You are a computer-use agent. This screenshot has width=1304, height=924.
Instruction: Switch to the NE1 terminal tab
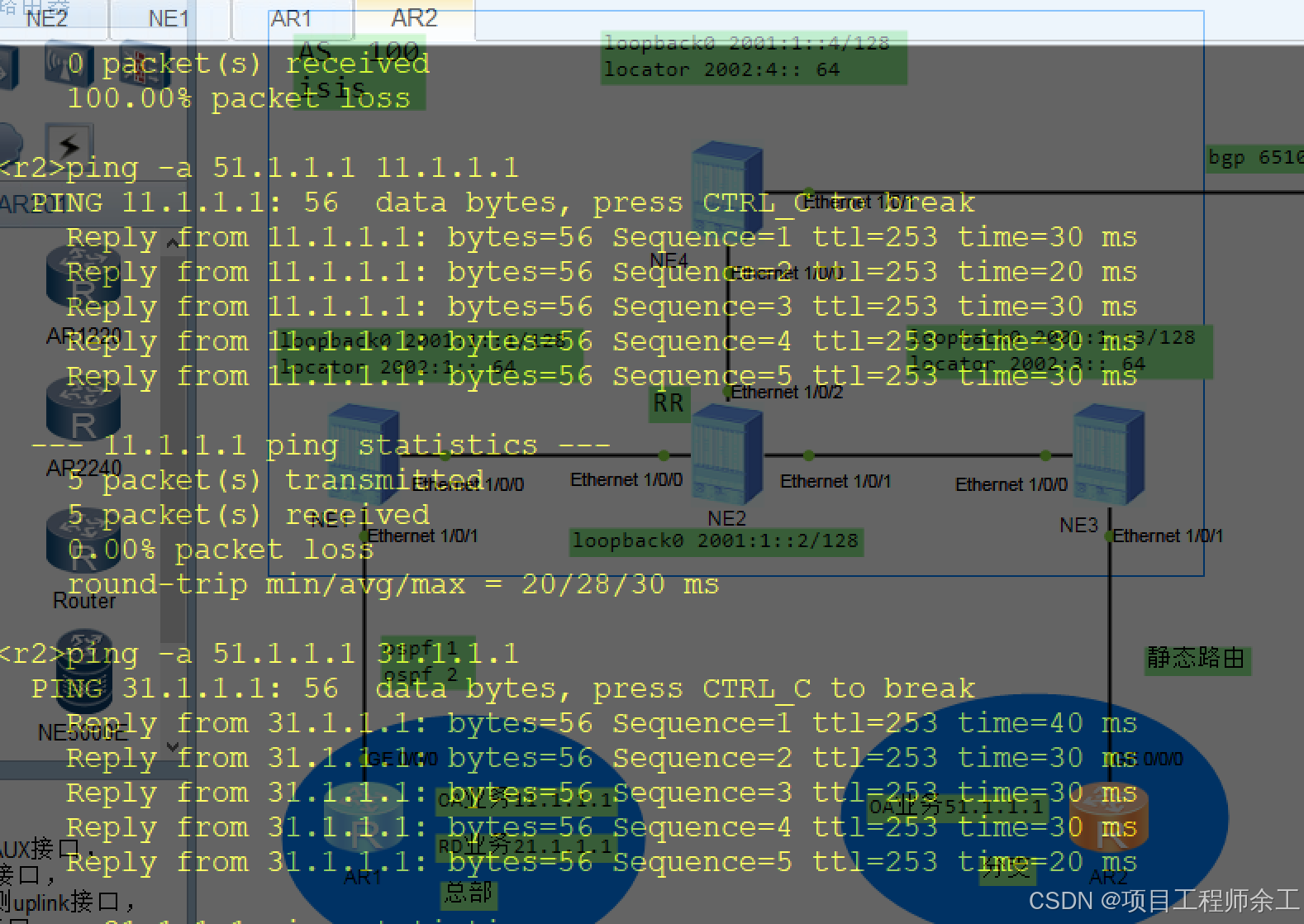[169, 18]
